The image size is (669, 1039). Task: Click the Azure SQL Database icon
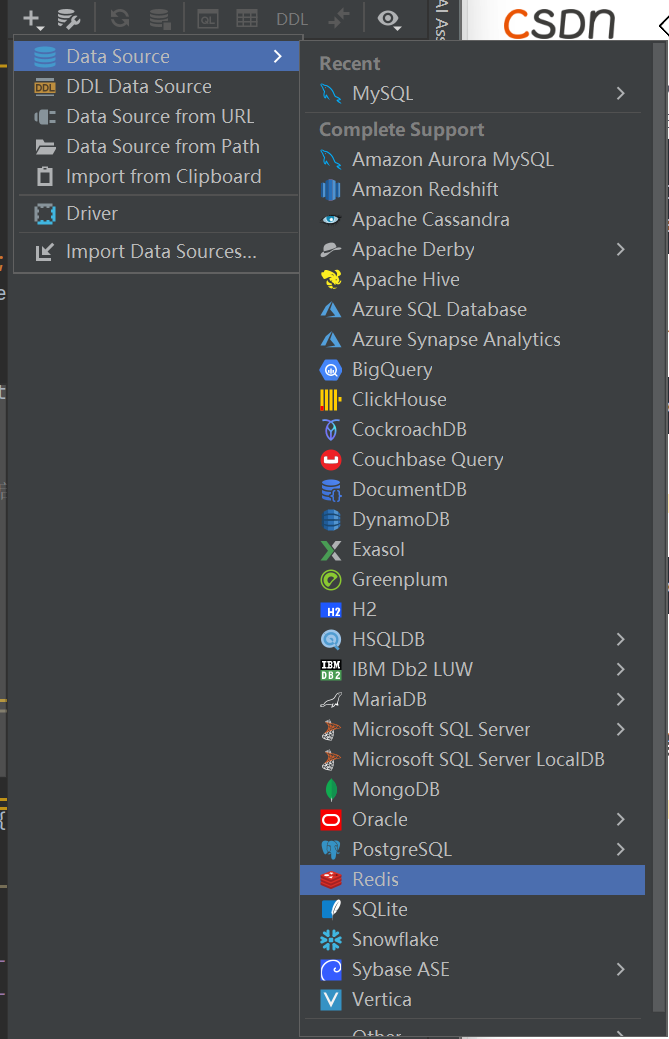[x=331, y=309]
